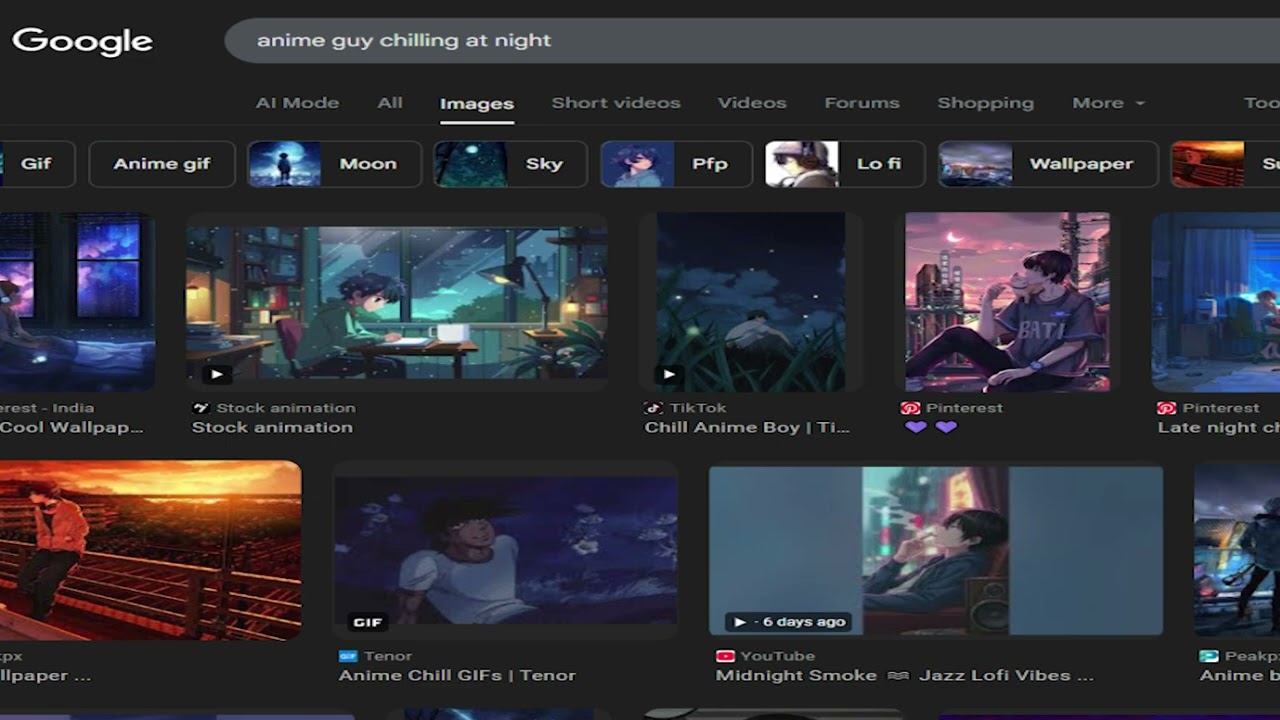Select the Pfp filter chip

point(676,164)
